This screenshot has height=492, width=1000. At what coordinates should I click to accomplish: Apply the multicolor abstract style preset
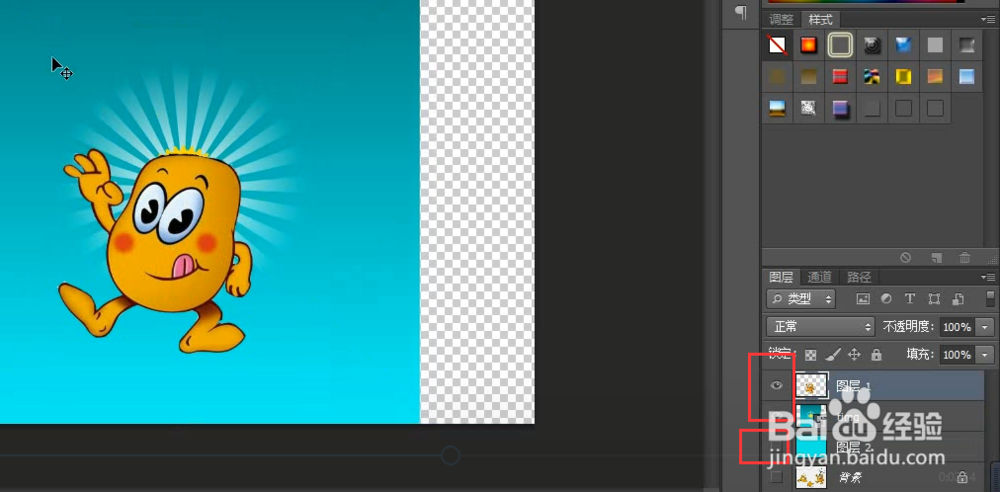[872, 77]
